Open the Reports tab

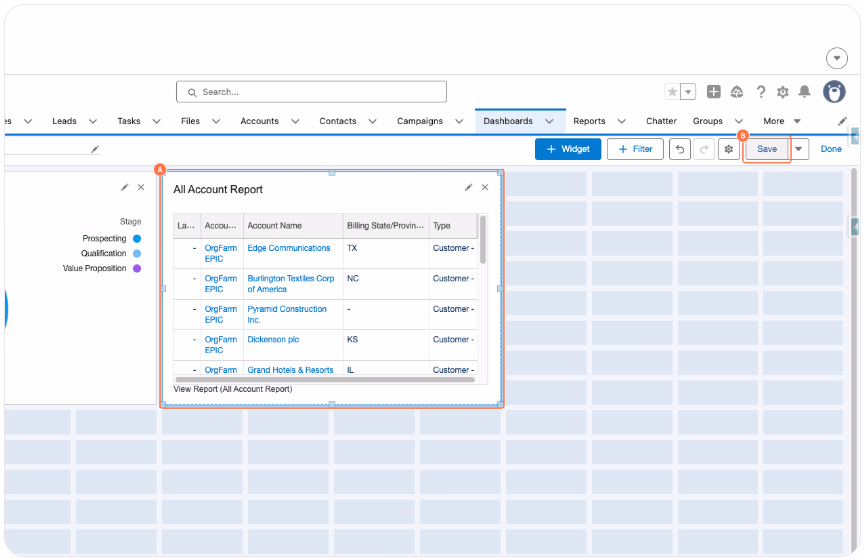589,121
